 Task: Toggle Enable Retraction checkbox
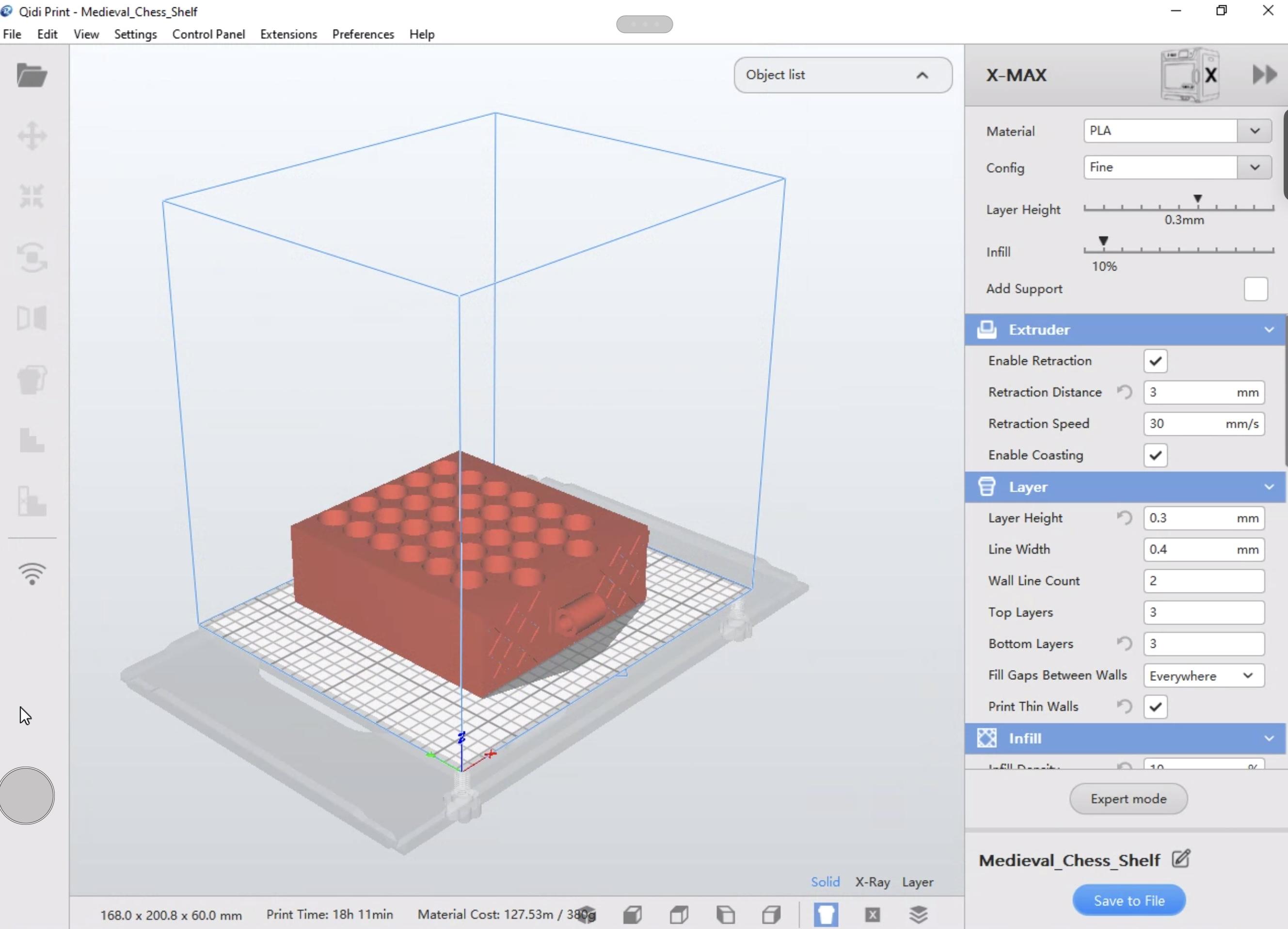pos(1155,361)
